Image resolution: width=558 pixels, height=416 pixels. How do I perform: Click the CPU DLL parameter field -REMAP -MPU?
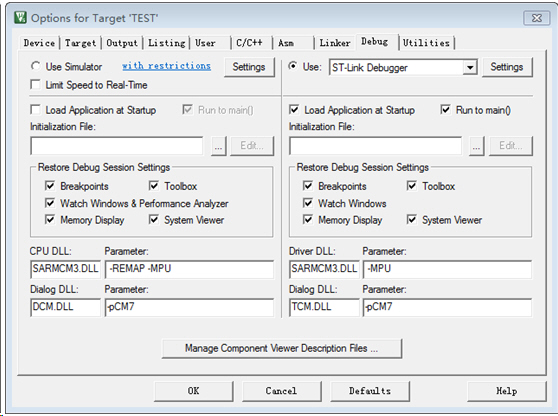click(189, 269)
